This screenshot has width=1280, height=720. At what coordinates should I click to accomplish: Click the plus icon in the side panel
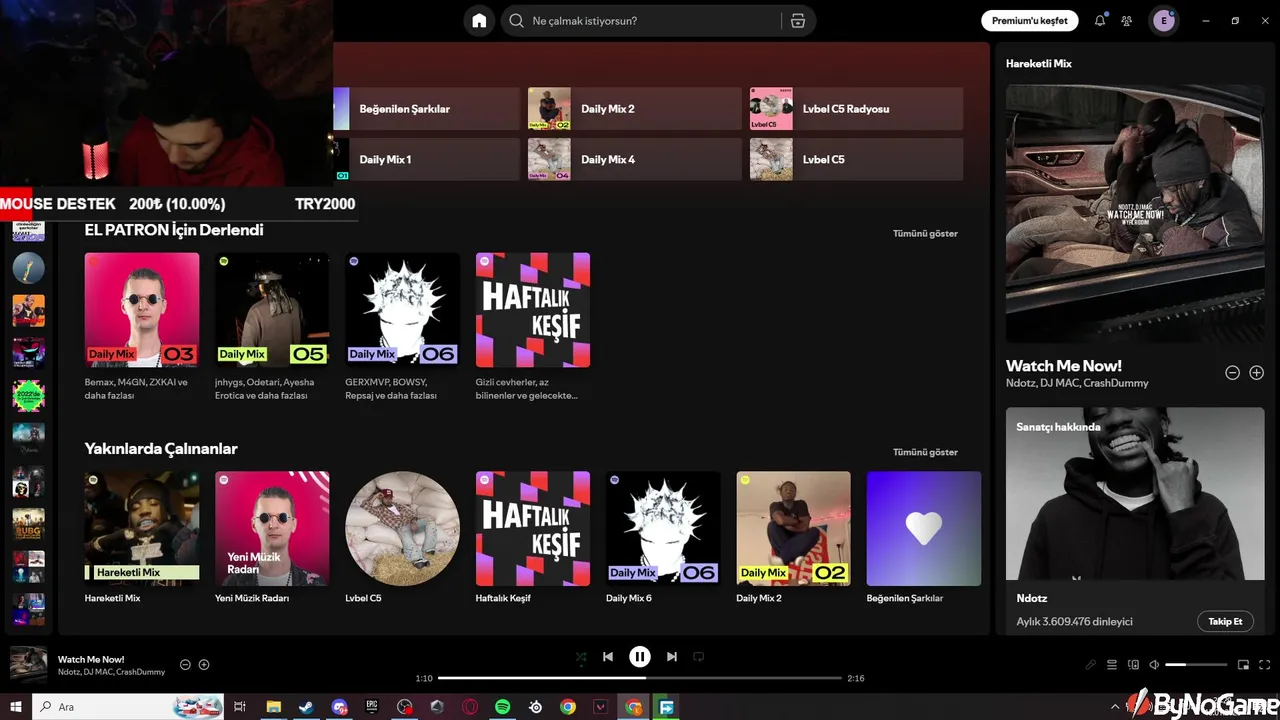pos(1257,373)
